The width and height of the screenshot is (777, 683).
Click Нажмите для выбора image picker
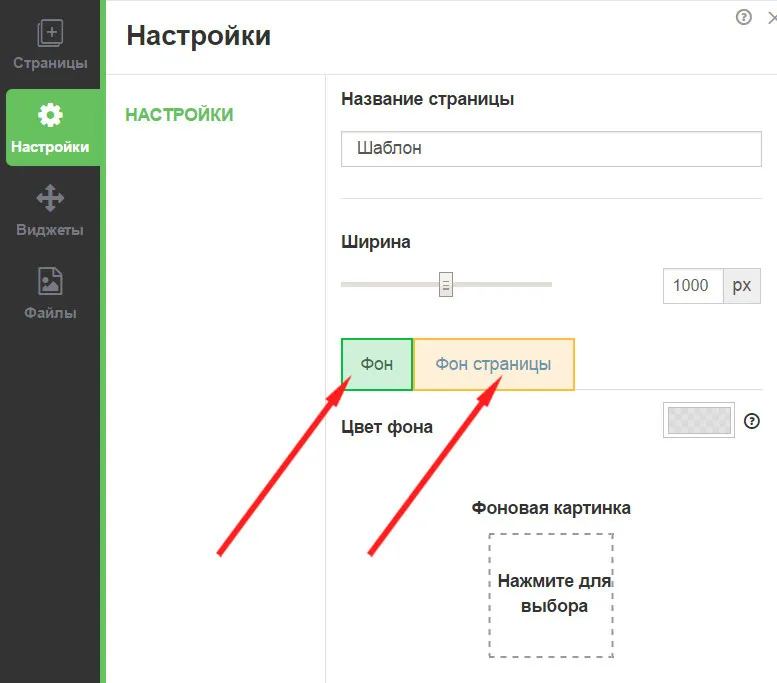[551, 595]
